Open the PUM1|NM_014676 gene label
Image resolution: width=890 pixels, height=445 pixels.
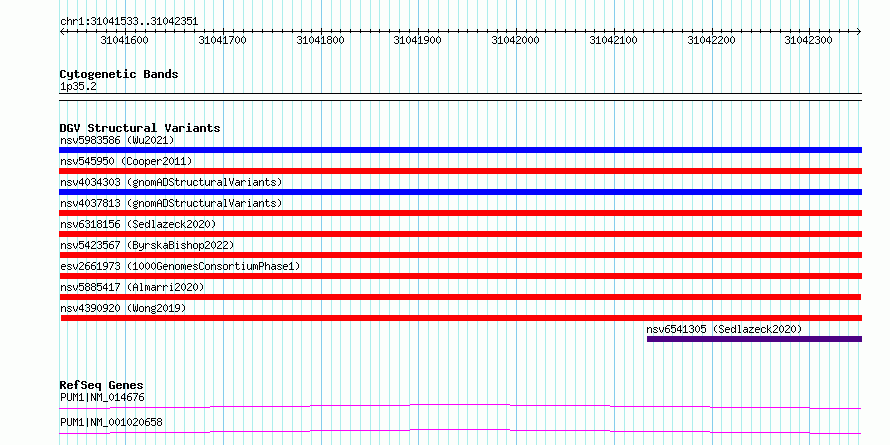point(102,397)
